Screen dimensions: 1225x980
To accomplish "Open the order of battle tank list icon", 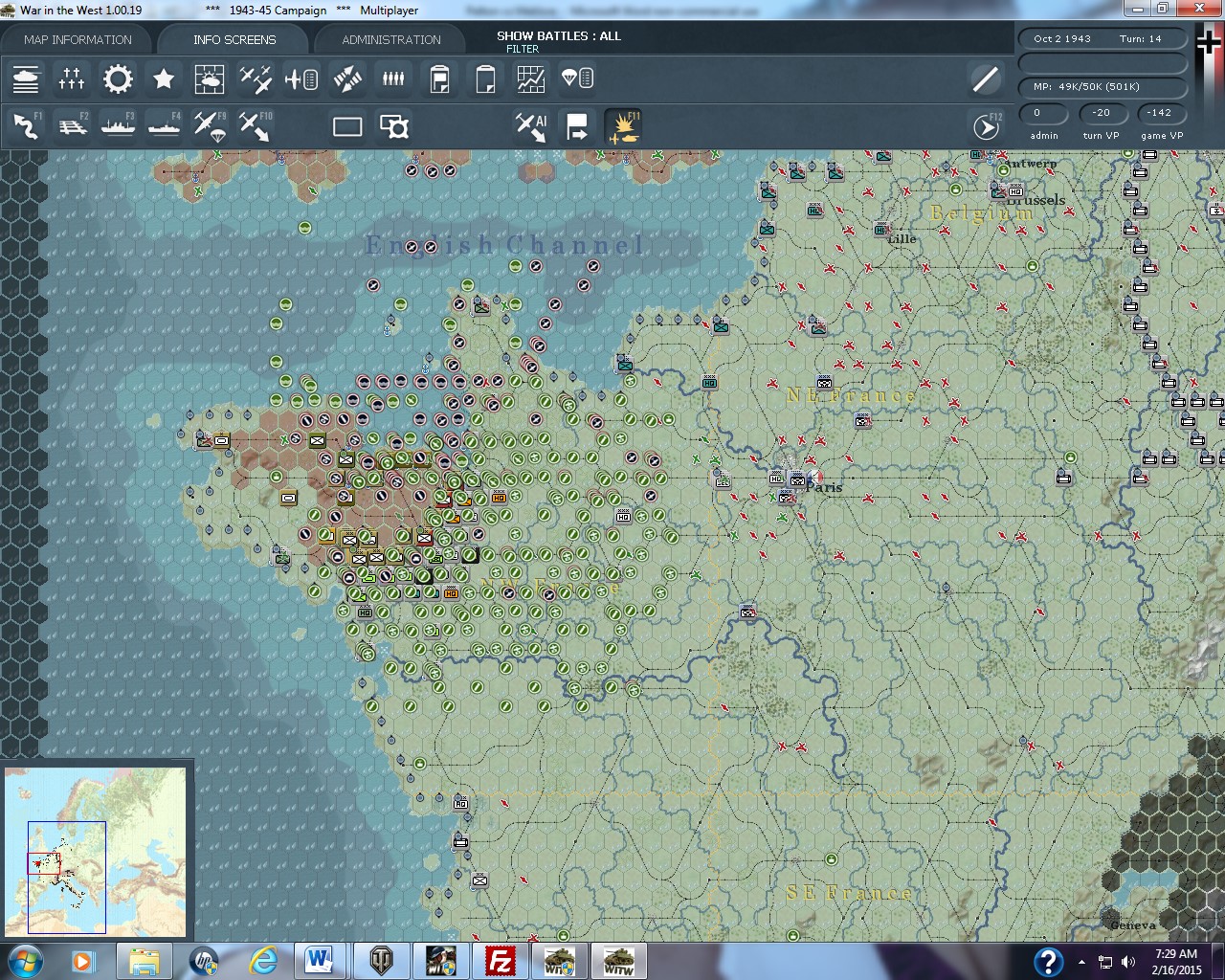I will click(x=26, y=78).
